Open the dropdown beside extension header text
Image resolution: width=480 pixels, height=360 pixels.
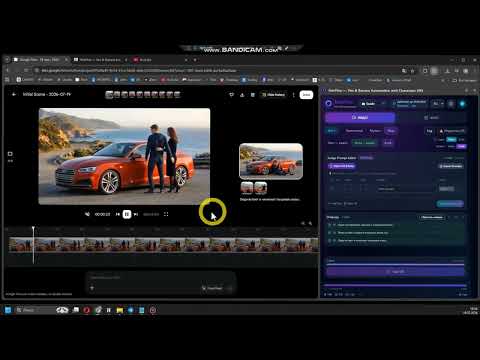click(x=438, y=104)
